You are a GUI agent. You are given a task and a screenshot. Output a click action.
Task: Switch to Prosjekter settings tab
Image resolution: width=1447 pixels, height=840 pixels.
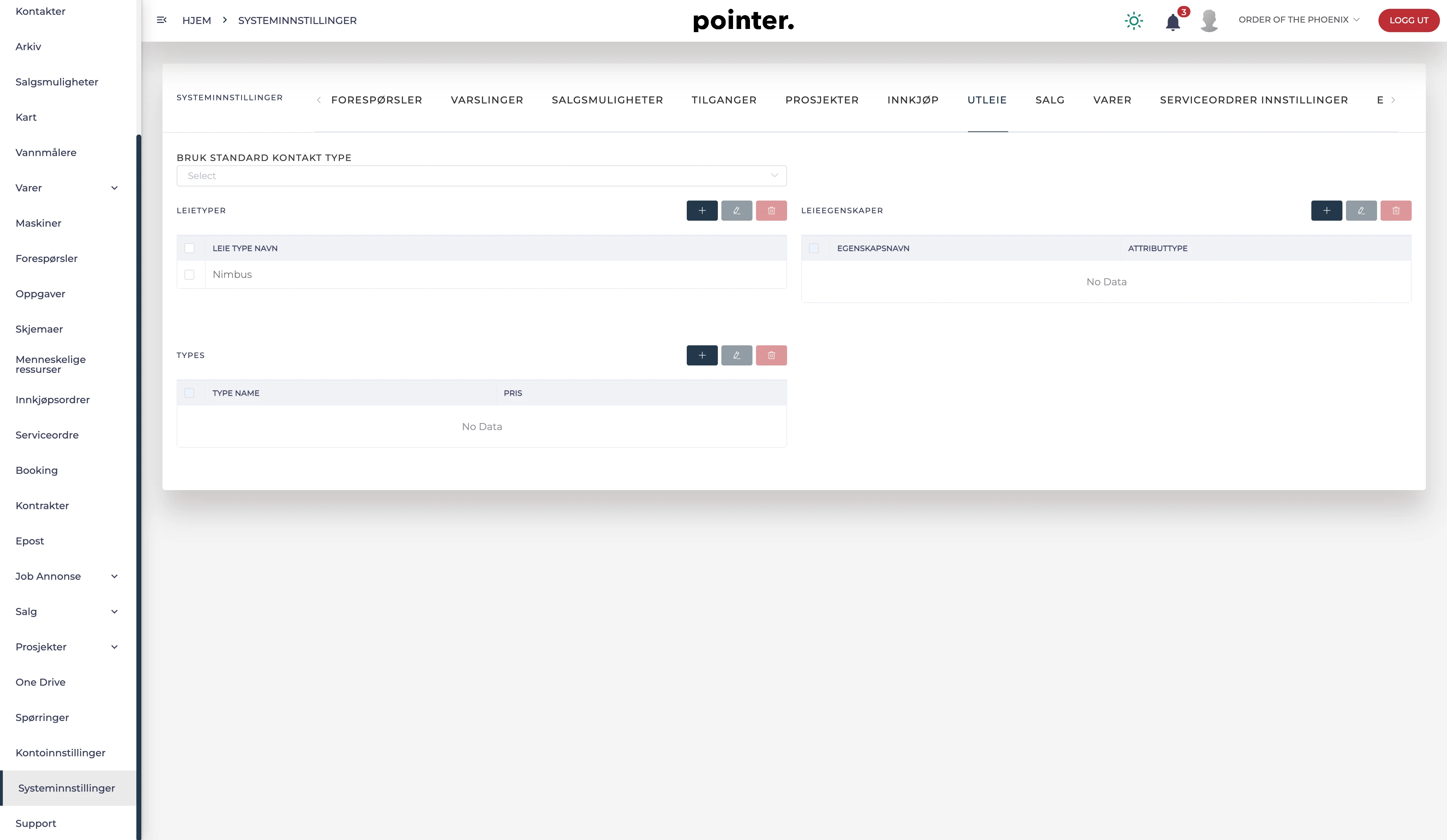(x=822, y=100)
